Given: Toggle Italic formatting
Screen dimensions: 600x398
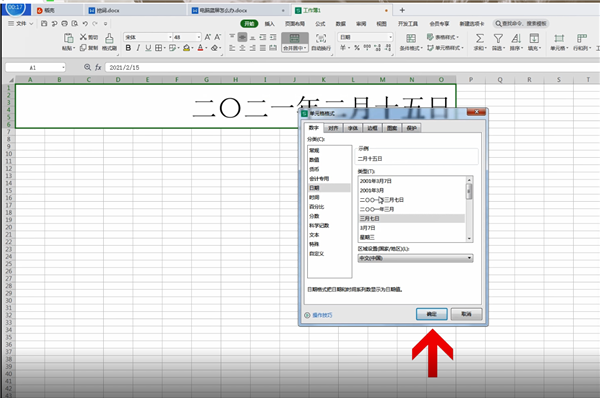Looking at the screenshot, I should (138, 48).
